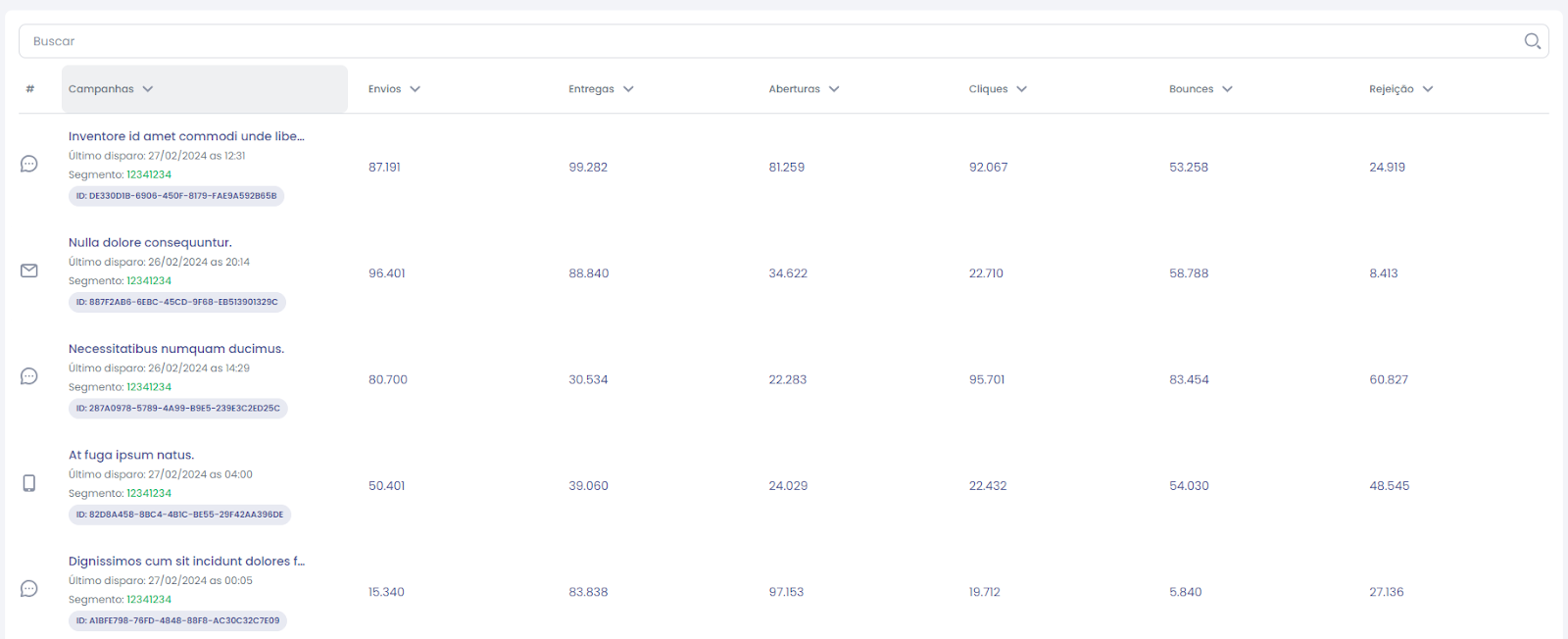Screen dimensions: 1568x639
Task: Click the envelope icon for Nulla dolore campaign
Action: 29,270
